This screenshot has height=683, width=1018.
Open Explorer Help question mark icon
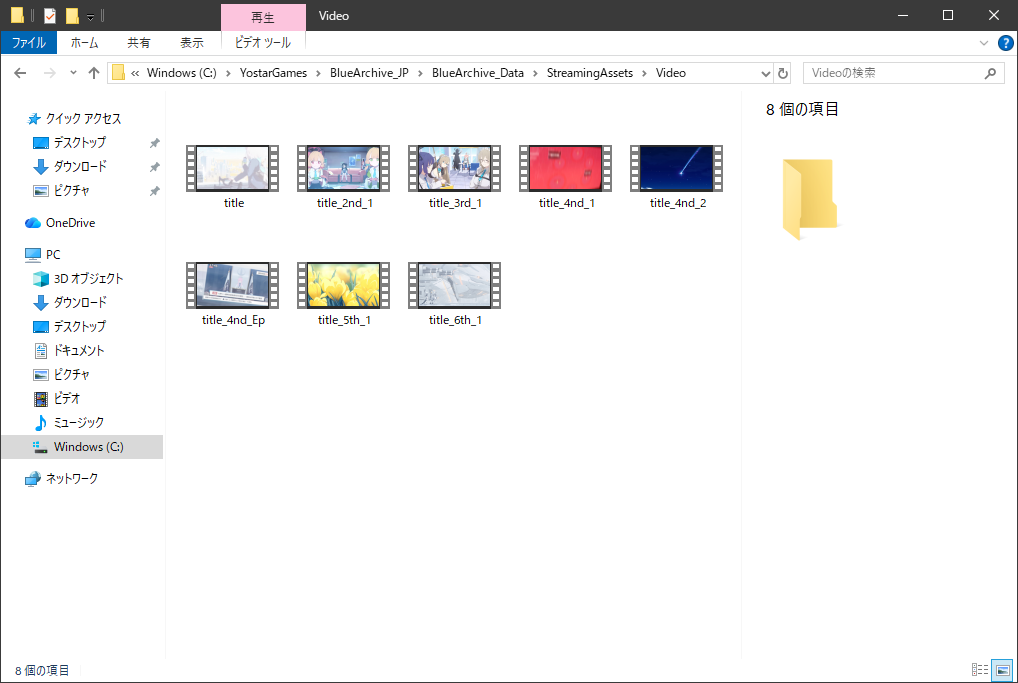click(x=1006, y=43)
